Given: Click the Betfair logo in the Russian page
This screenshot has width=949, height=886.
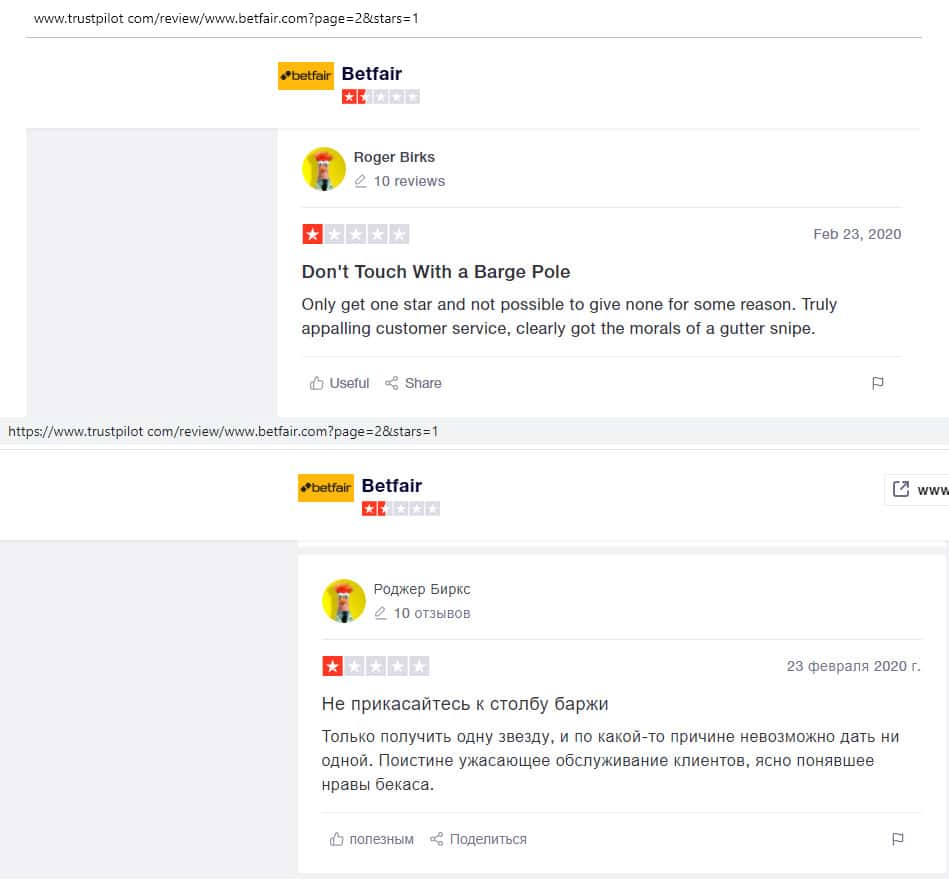Looking at the screenshot, I should coord(326,488).
